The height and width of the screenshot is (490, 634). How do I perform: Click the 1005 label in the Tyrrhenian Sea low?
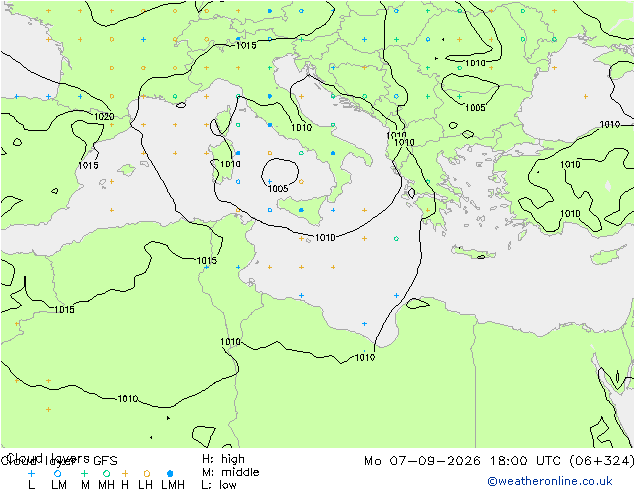(x=278, y=188)
